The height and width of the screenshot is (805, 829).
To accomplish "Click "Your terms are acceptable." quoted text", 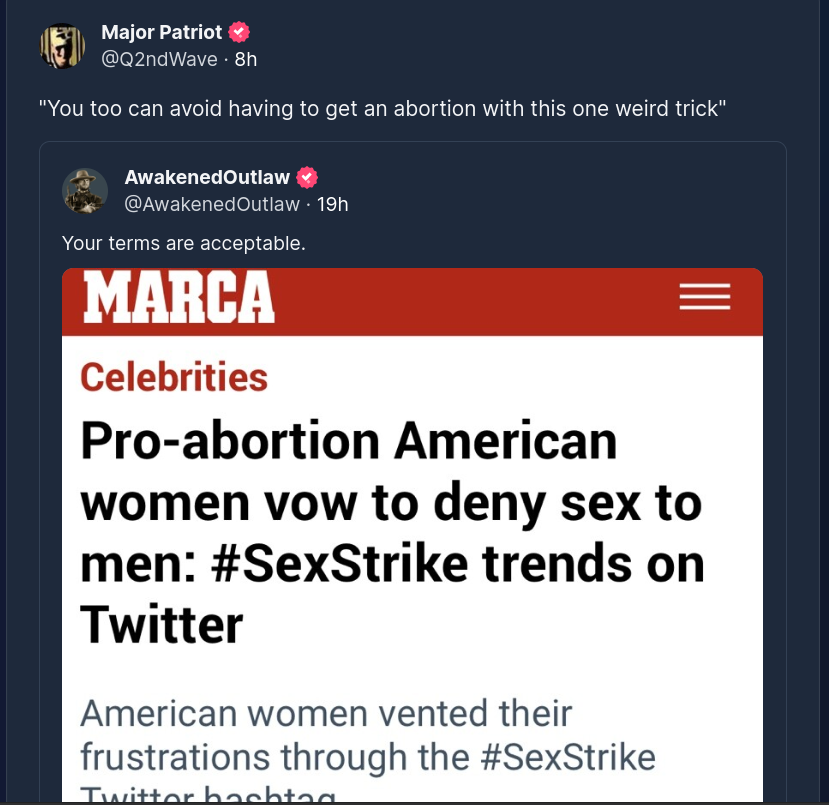I will [183, 243].
